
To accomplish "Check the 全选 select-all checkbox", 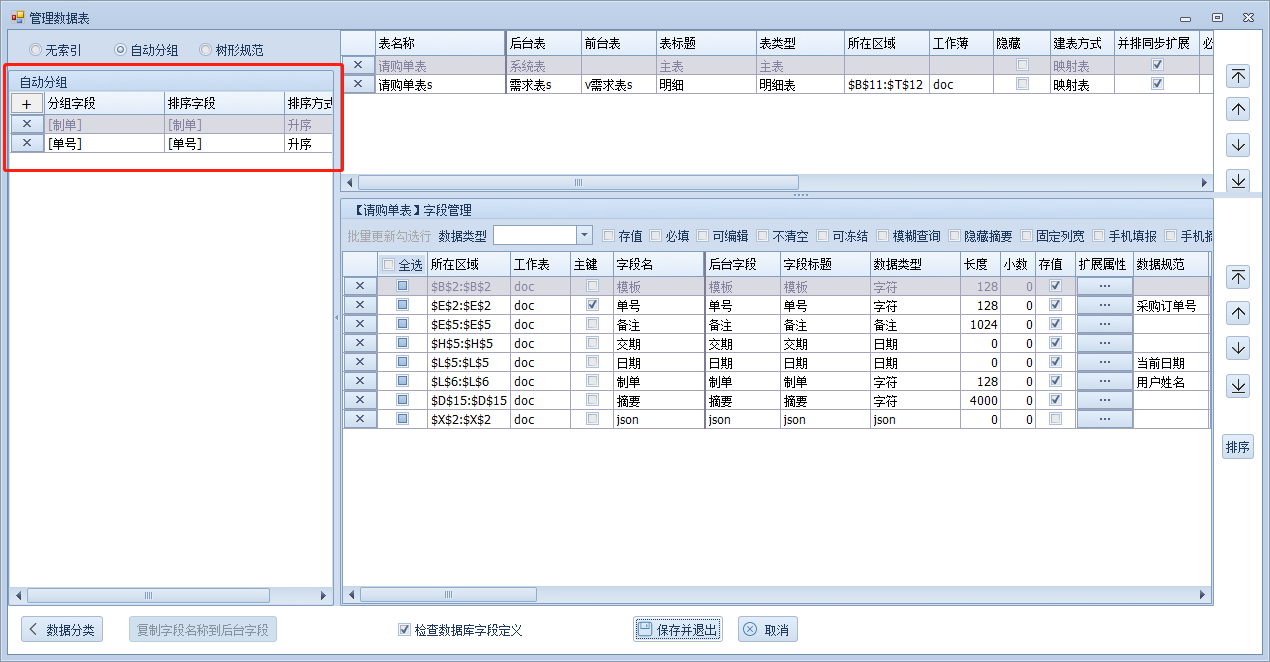I will tap(389, 265).
